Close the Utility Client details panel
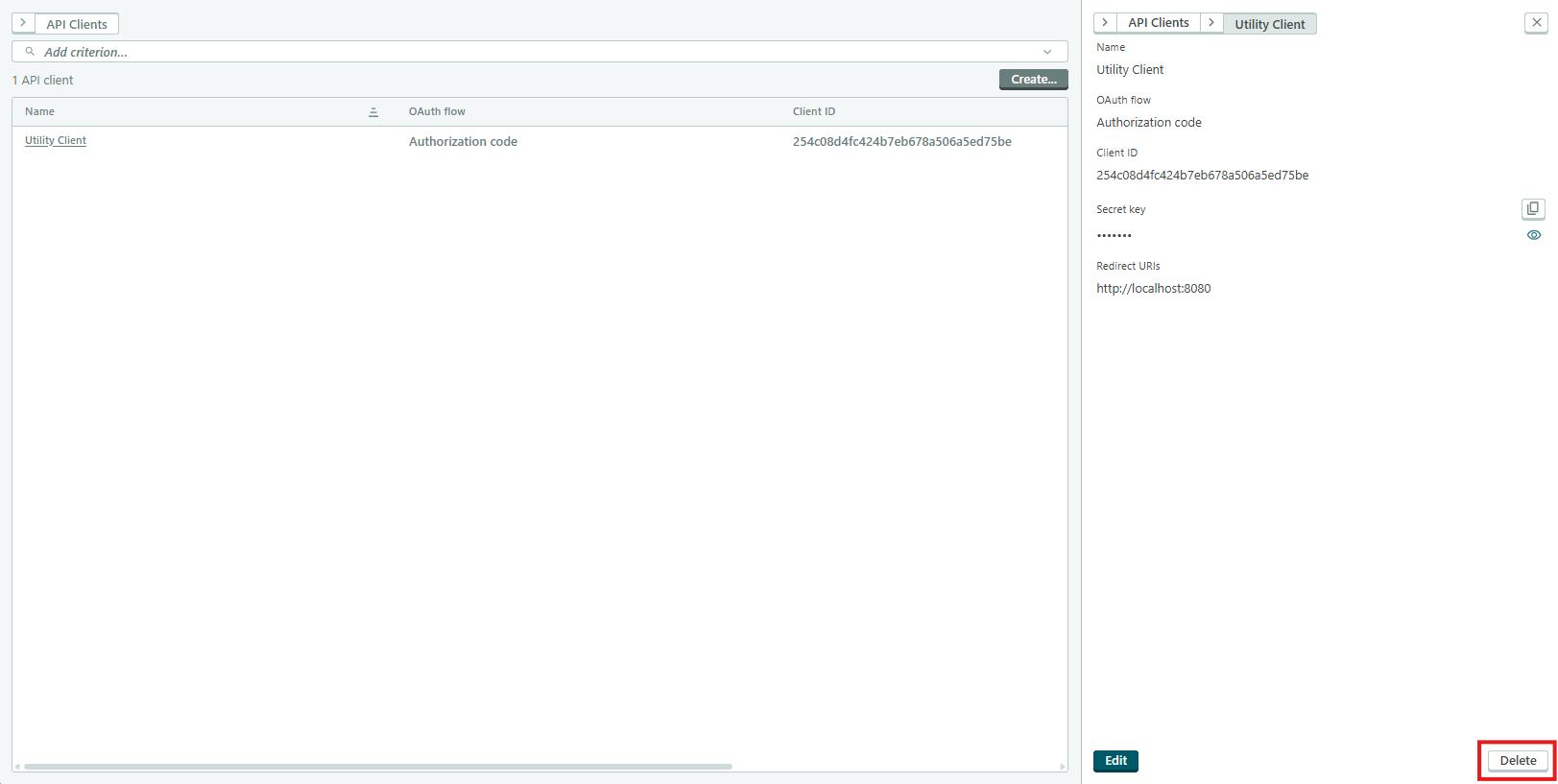 pyautogui.click(x=1536, y=23)
